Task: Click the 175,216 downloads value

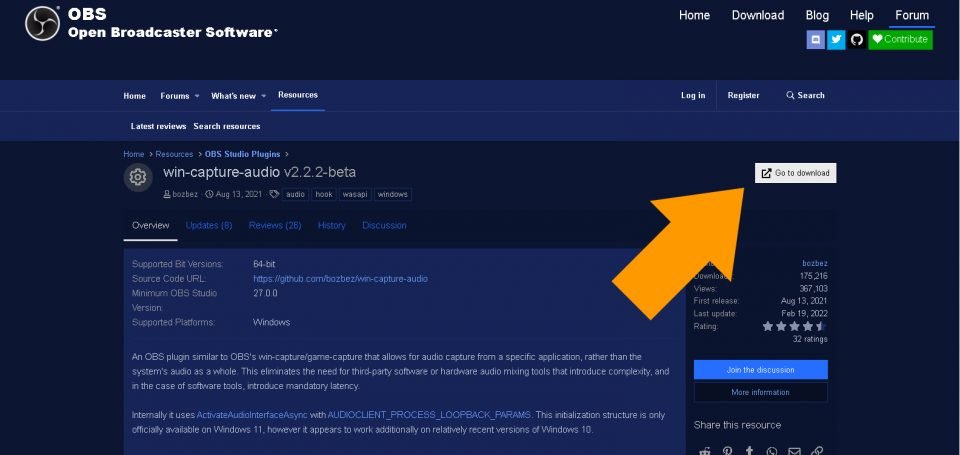Action: (x=814, y=276)
